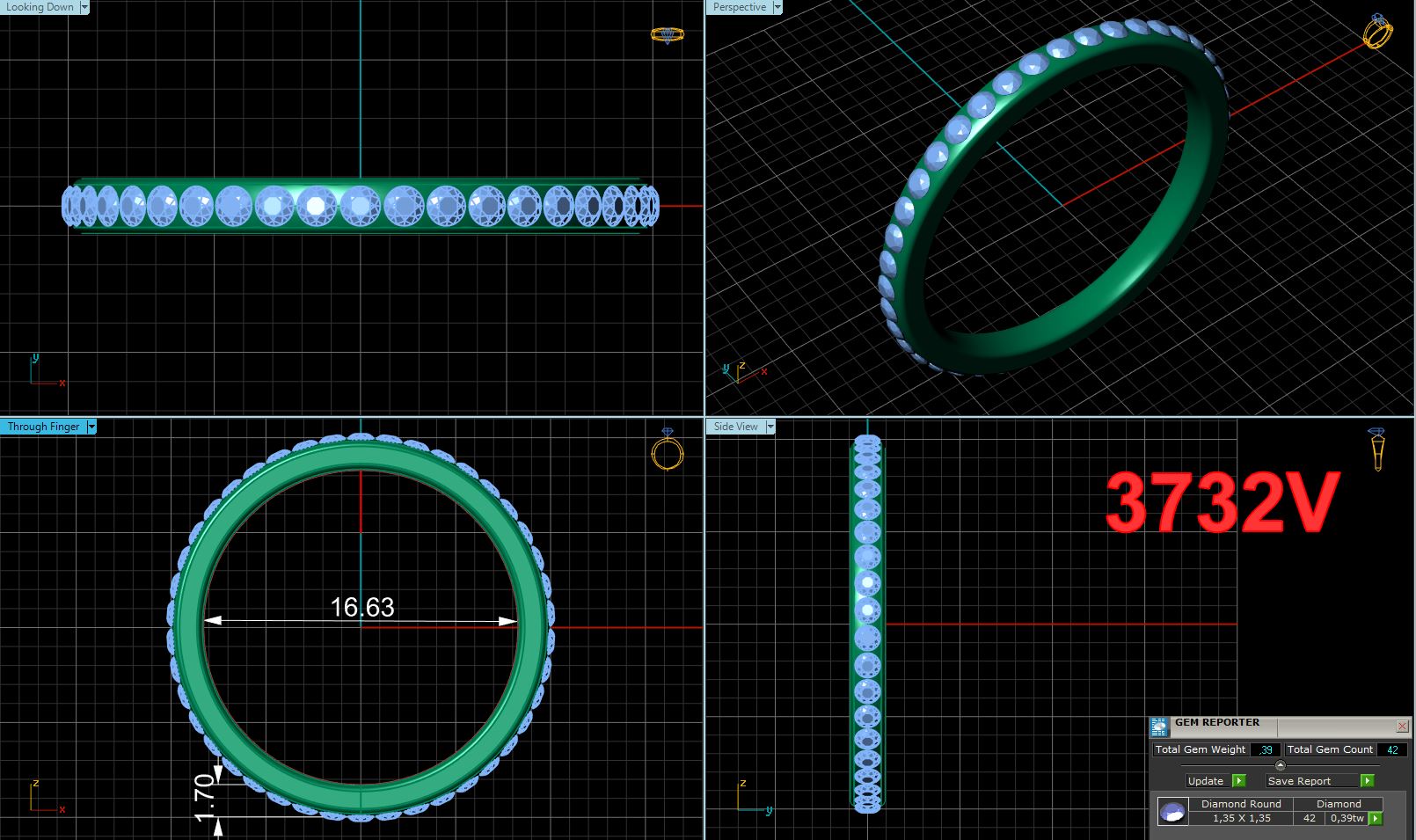
Task: Click green arrow beside 0,39tw value
Action: click(1376, 819)
